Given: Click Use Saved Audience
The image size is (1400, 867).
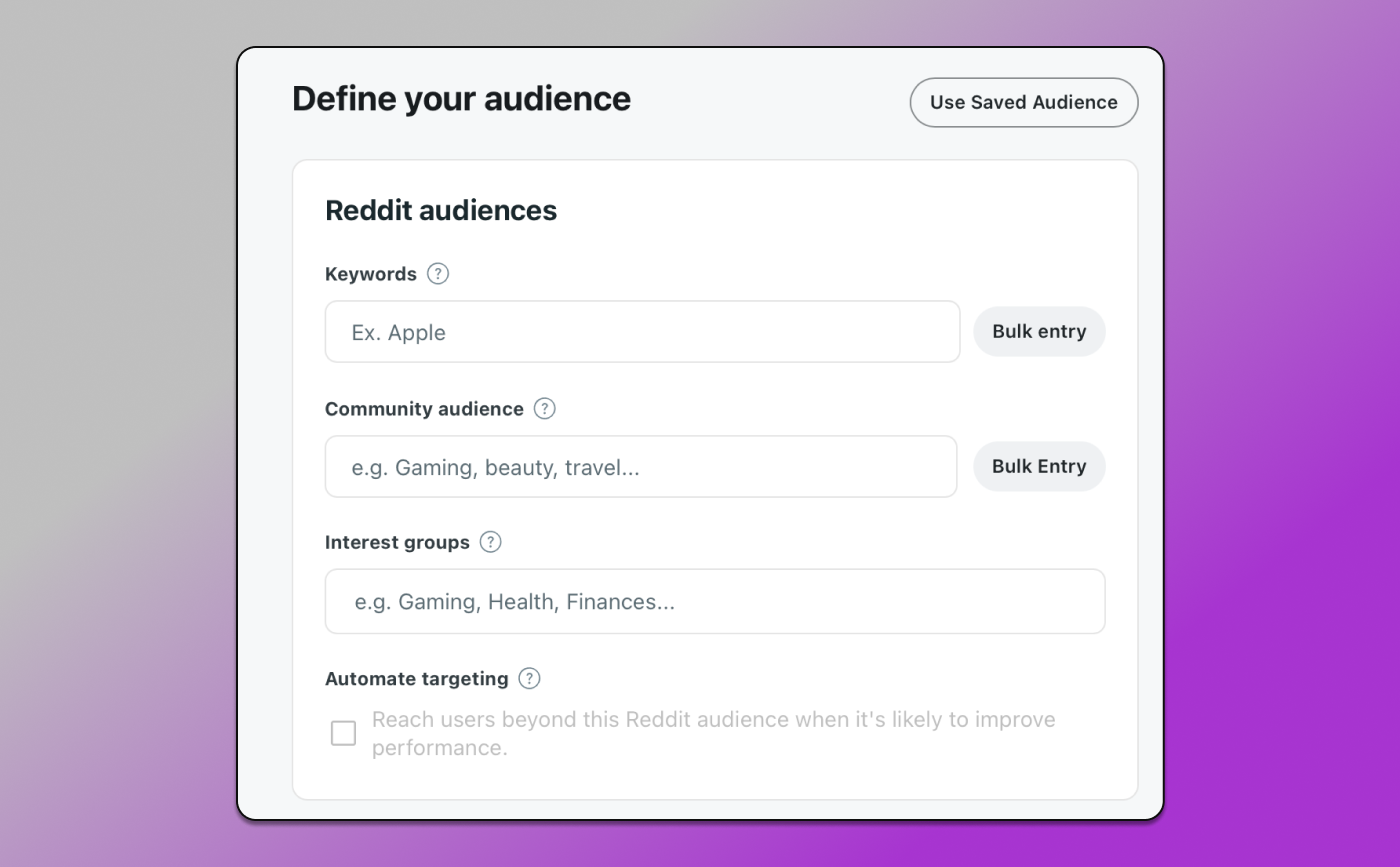Looking at the screenshot, I should pos(1023,102).
